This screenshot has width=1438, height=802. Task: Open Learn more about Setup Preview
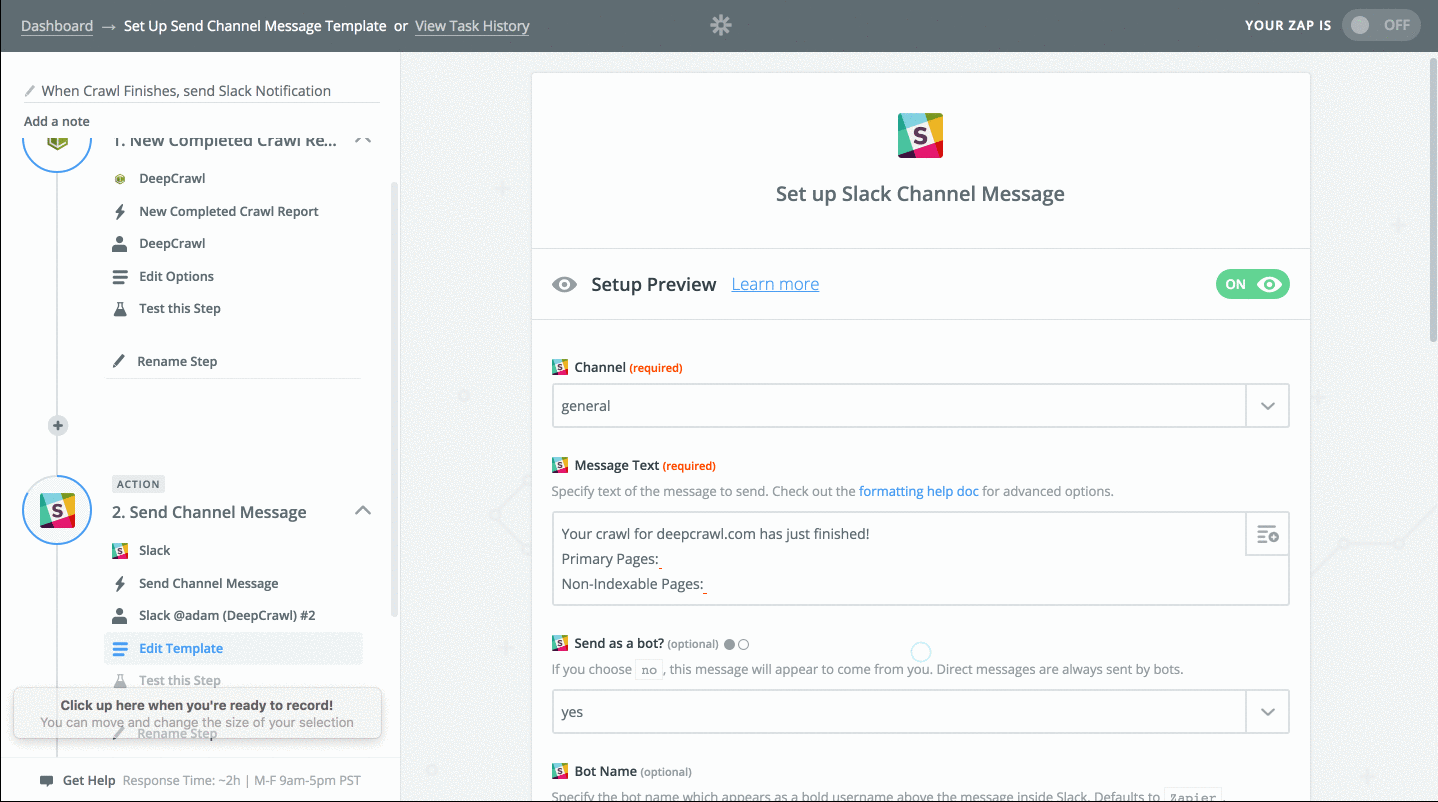click(x=775, y=285)
